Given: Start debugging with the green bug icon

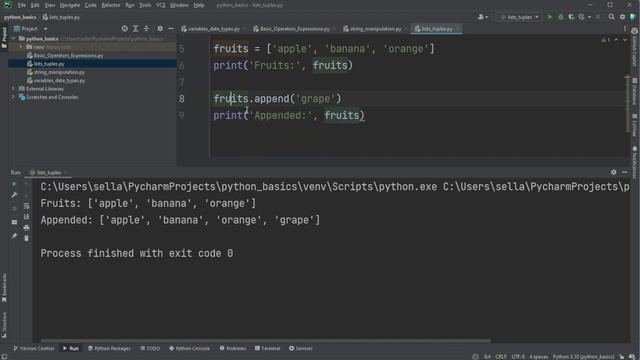Looking at the screenshot, I should [x=560, y=17].
